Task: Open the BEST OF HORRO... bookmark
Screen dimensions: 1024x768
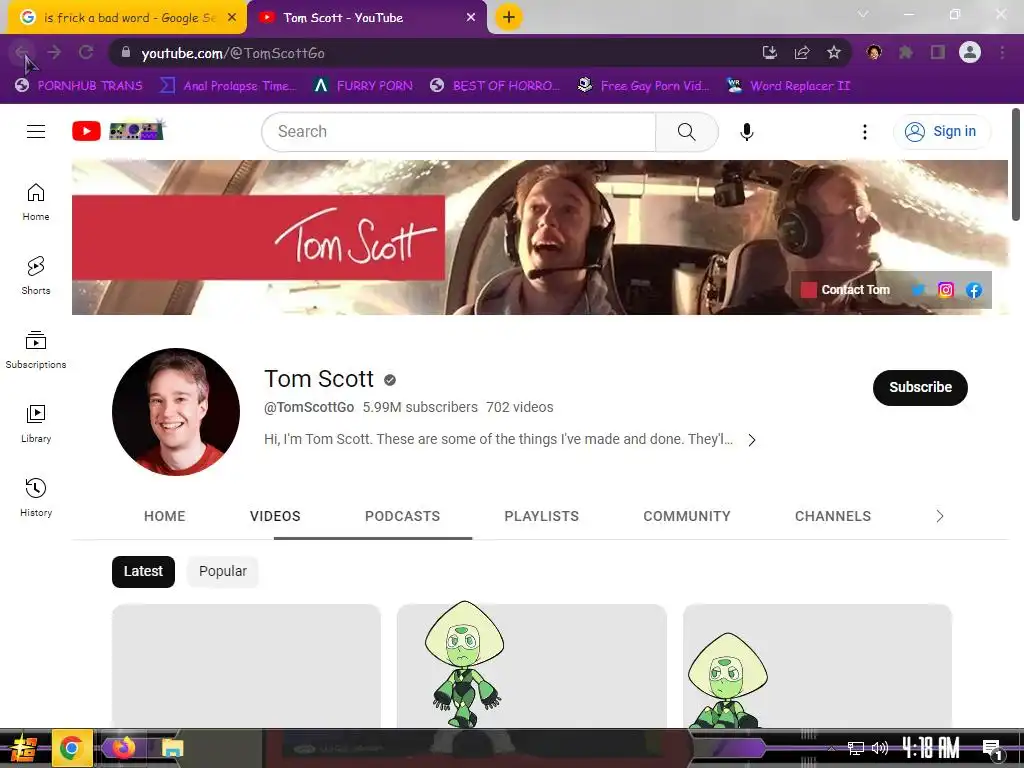Action: point(494,86)
